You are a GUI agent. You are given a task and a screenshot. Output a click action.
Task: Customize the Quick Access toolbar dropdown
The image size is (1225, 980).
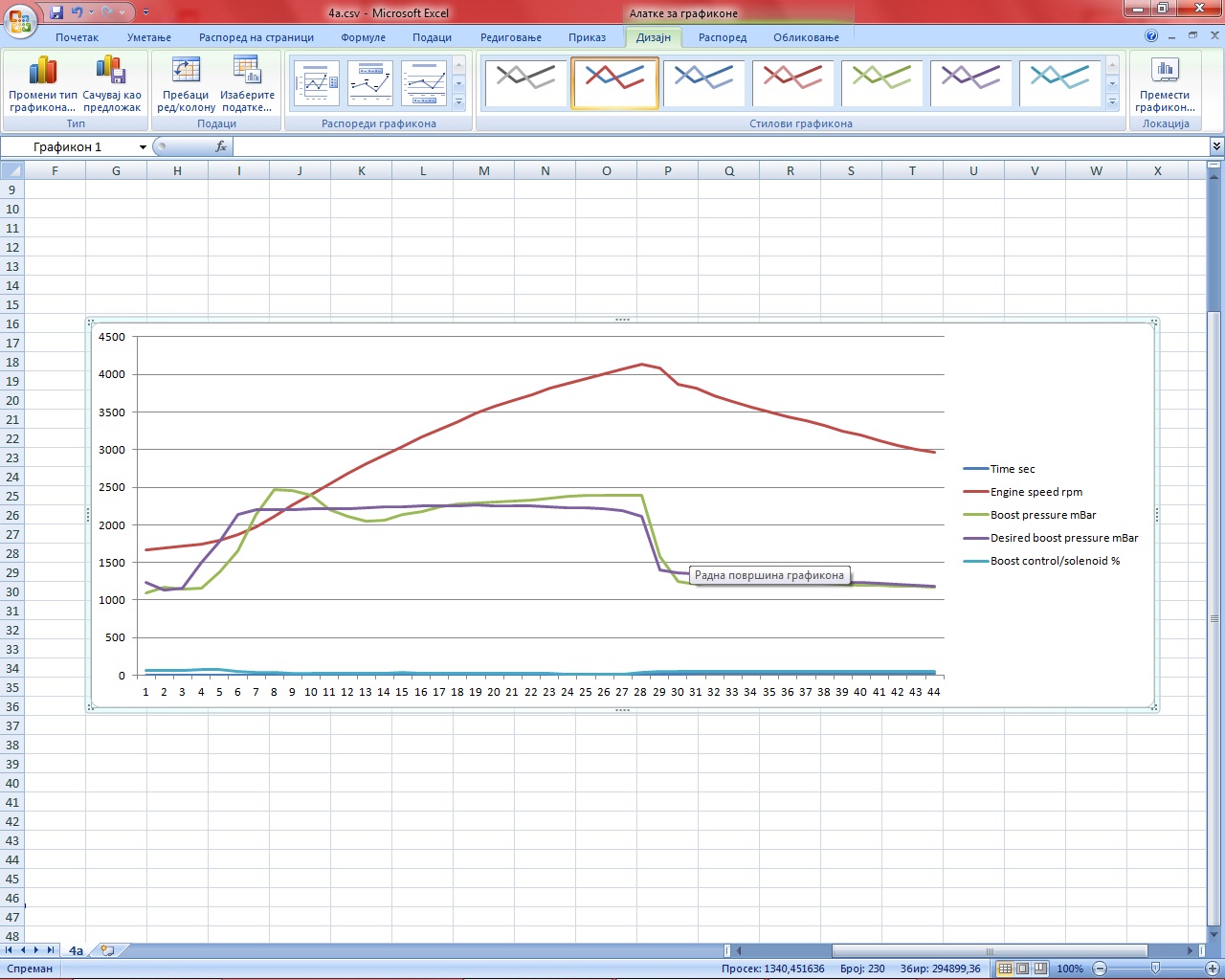145,12
